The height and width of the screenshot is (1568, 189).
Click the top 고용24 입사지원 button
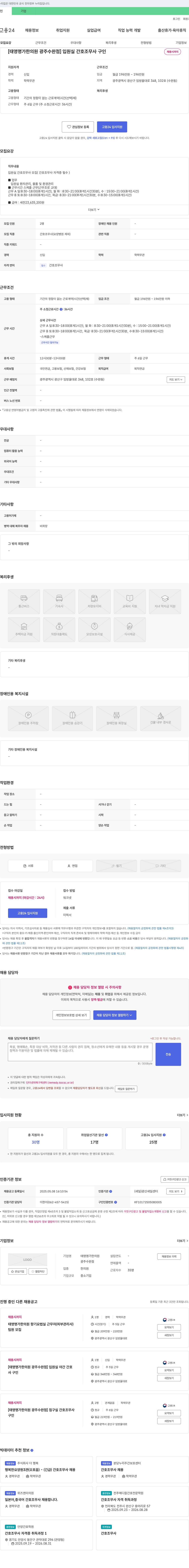click(x=112, y=127)
